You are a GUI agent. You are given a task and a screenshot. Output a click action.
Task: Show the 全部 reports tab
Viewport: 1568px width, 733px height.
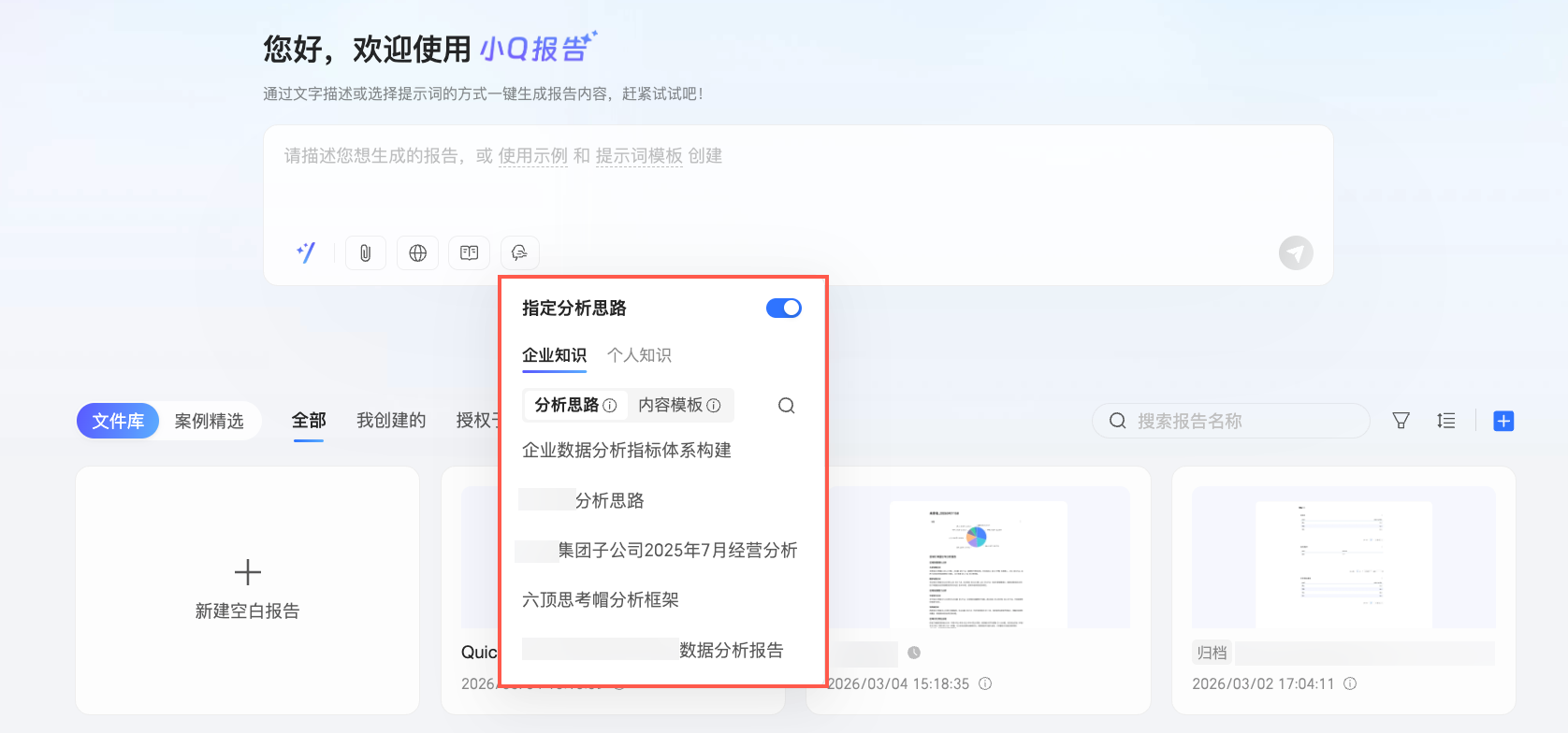tap(309, 421)
